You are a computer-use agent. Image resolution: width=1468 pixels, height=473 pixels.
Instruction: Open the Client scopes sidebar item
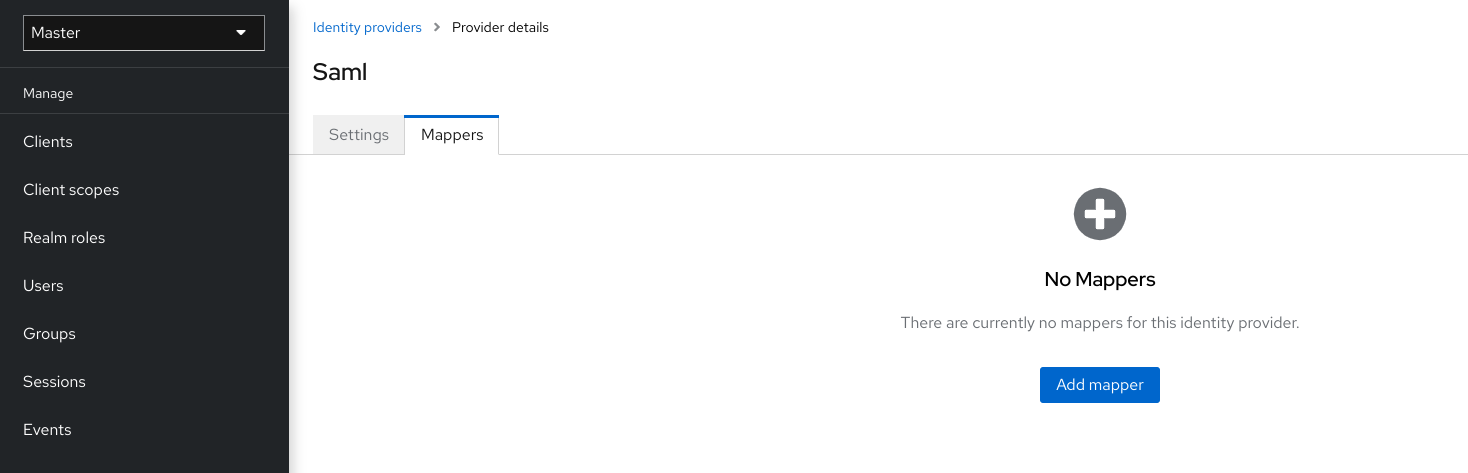71,190
